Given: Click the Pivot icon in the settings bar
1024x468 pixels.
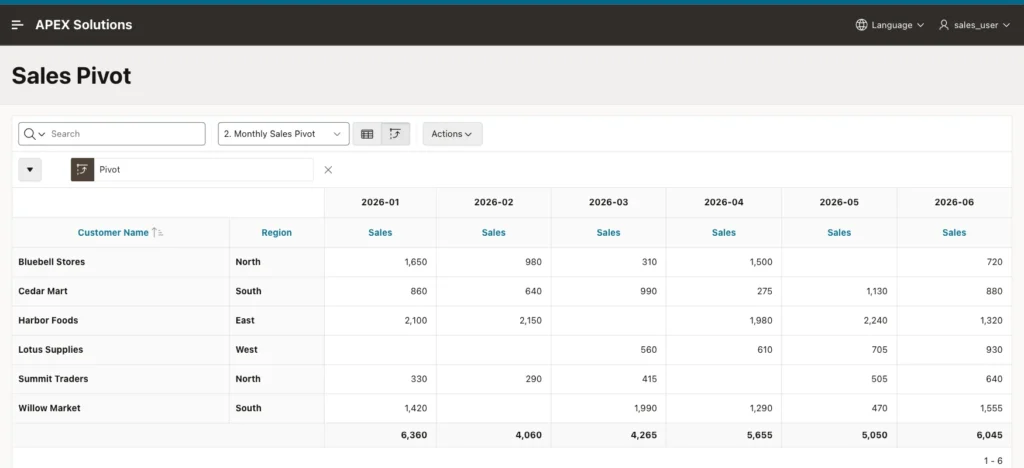Looking at the screenshot, I should pyautogui.click(x=82, y=170).
